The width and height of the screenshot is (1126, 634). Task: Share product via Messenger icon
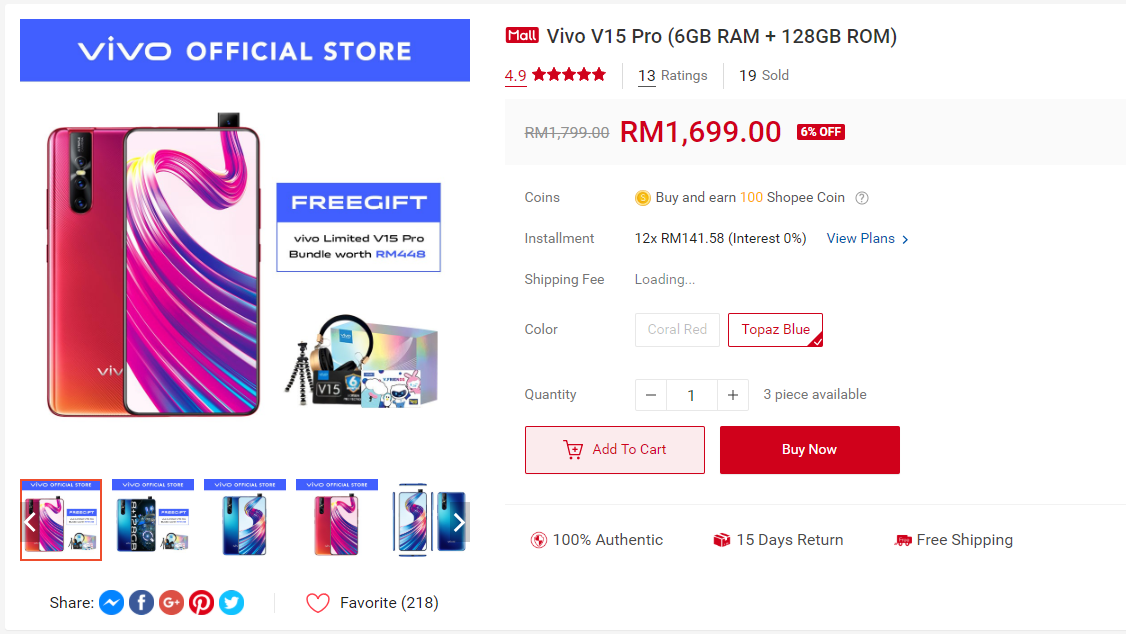coord(111,602)
